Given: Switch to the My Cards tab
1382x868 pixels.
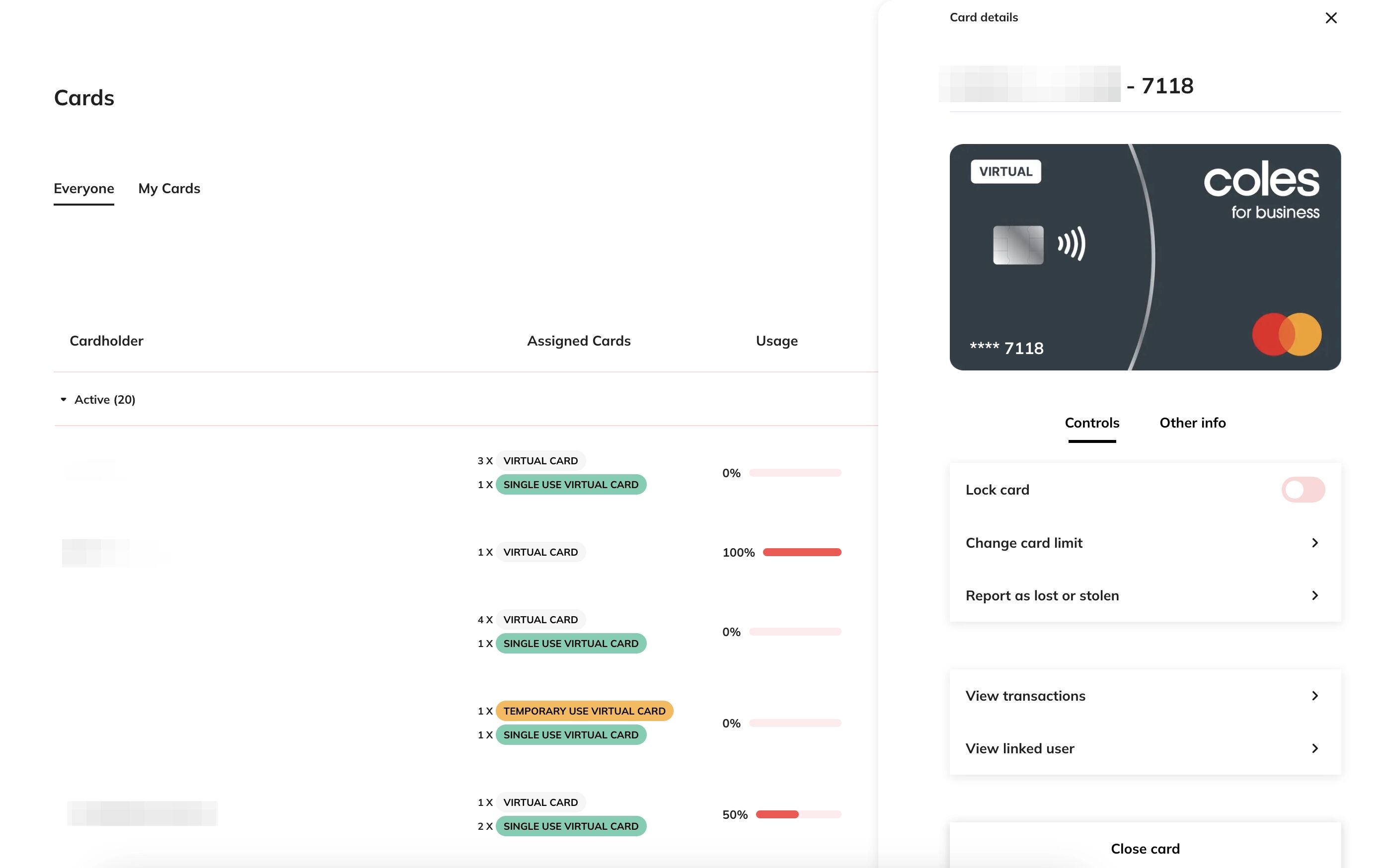Looking at the screenshot, I should [x=169, y=188].
